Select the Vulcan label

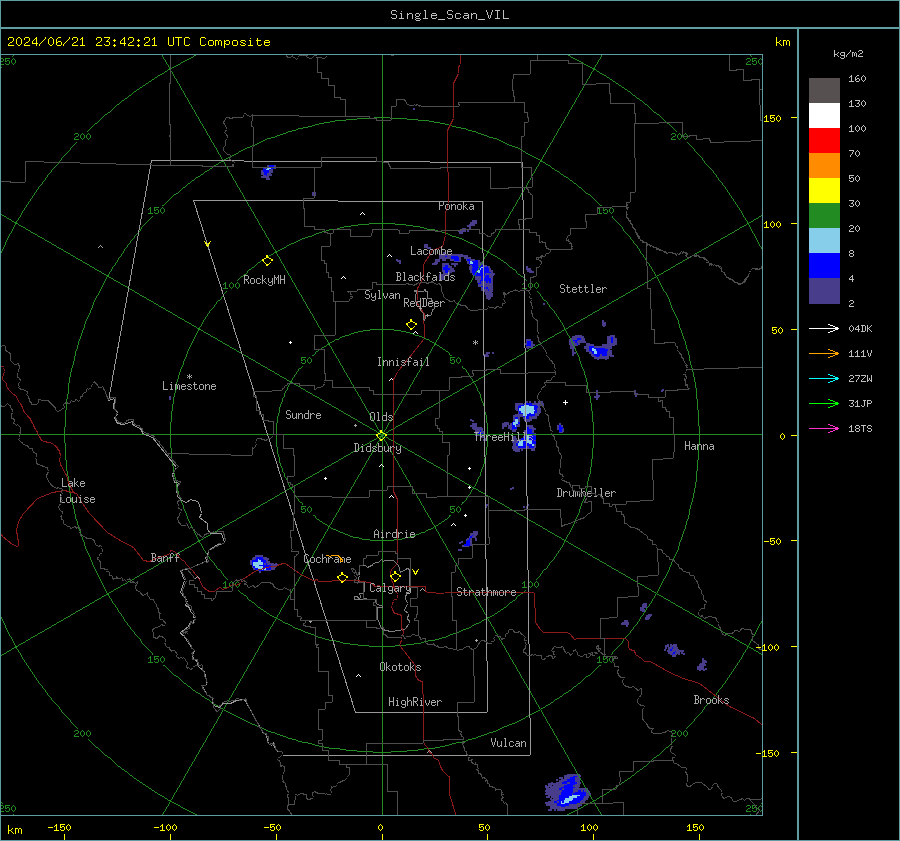[509, 743]
